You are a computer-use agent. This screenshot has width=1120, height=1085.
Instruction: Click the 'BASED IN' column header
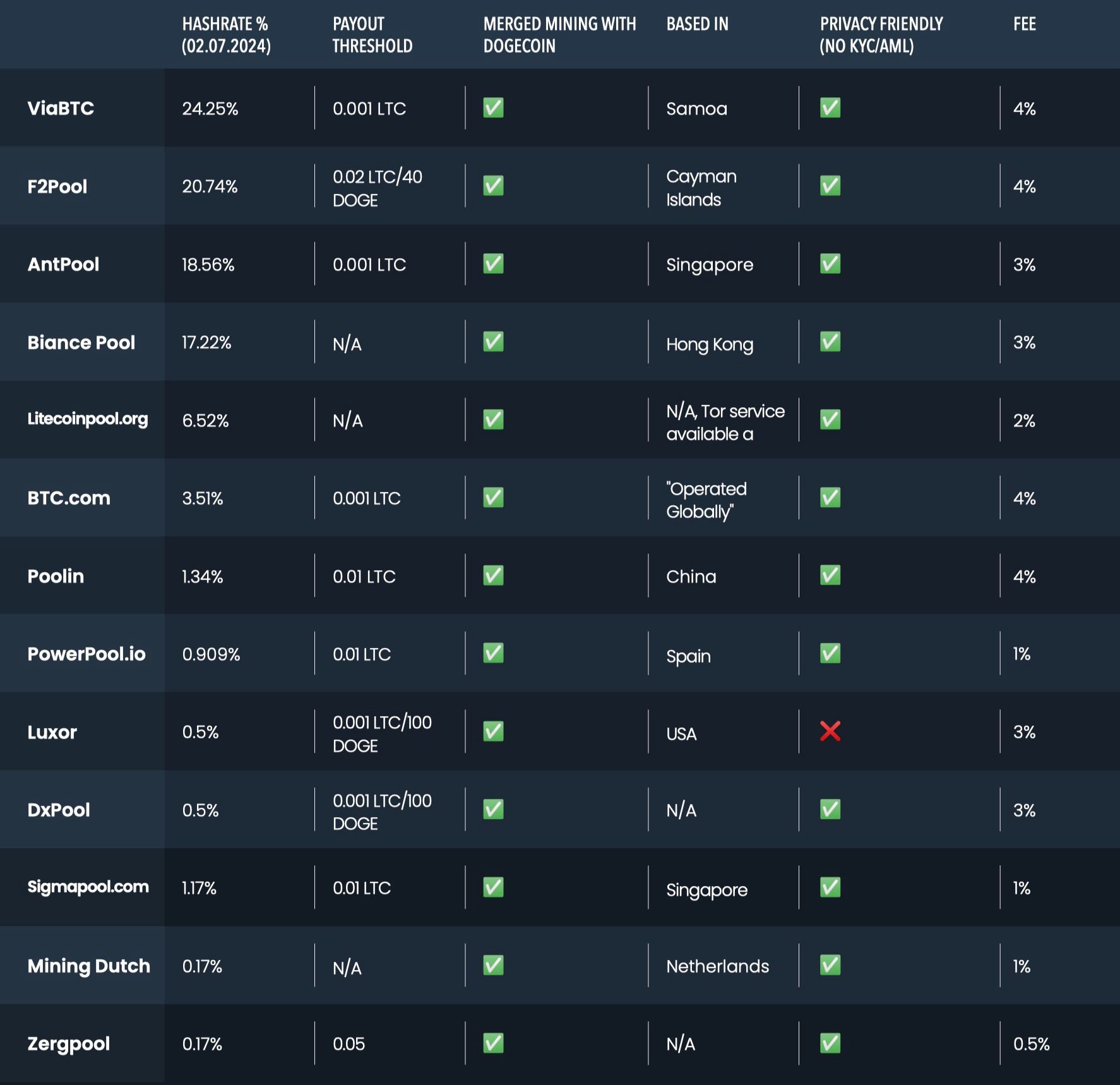[698, 24]
